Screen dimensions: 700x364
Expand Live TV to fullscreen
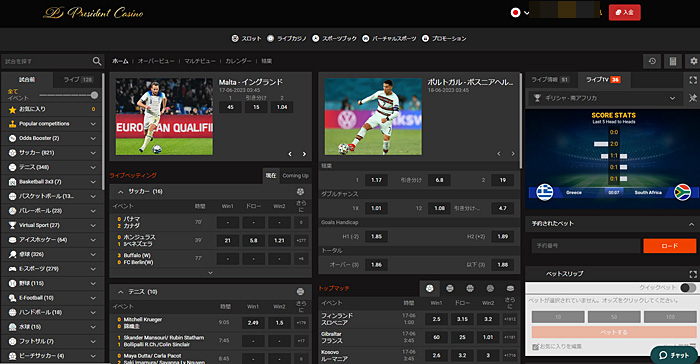pos(693,80)
